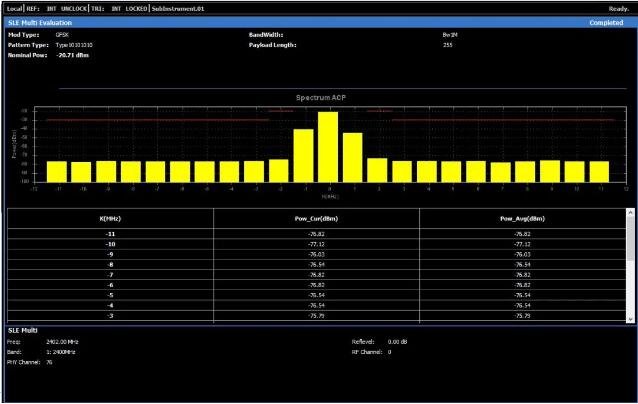638x404 pixels.
Task: Click the RF Channel value field
Action: (390, 352)
